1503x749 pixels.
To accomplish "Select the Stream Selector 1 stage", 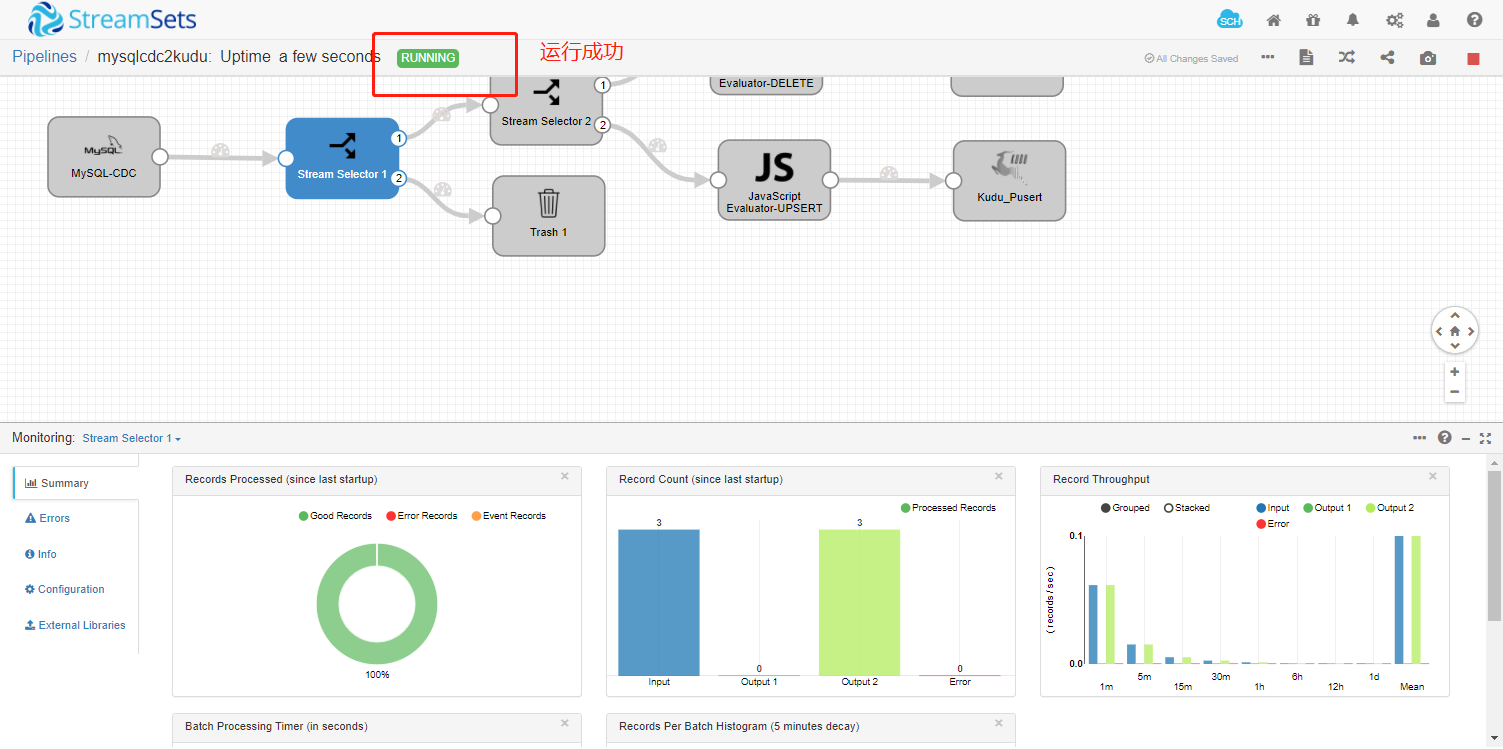I will click(342, 158).
